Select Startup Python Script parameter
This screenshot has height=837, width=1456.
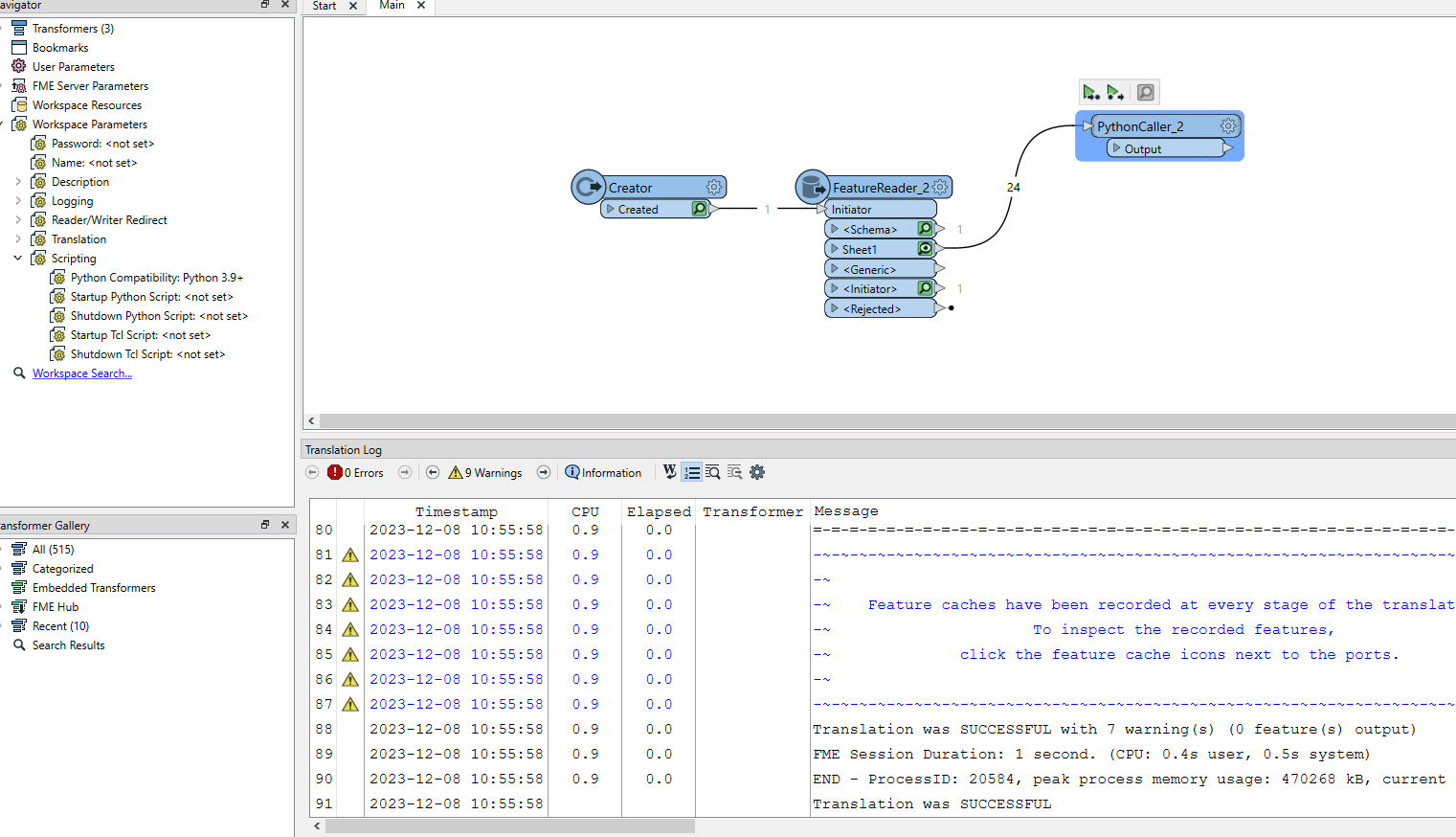(151, 297)
